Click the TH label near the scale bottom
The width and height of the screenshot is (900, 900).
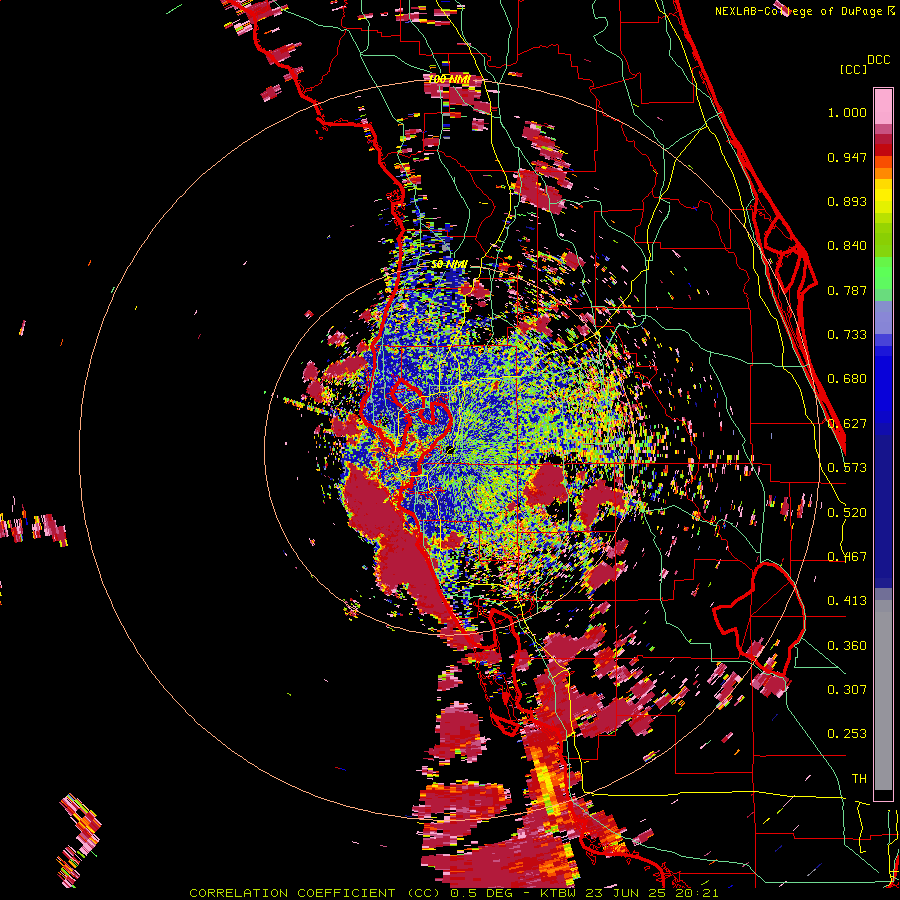(x=859, y=778)
